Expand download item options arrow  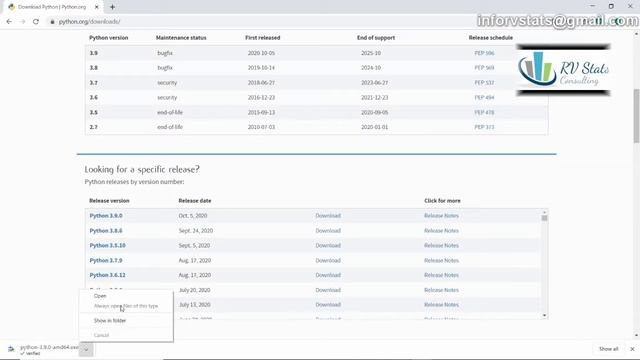tap(86, 349)
